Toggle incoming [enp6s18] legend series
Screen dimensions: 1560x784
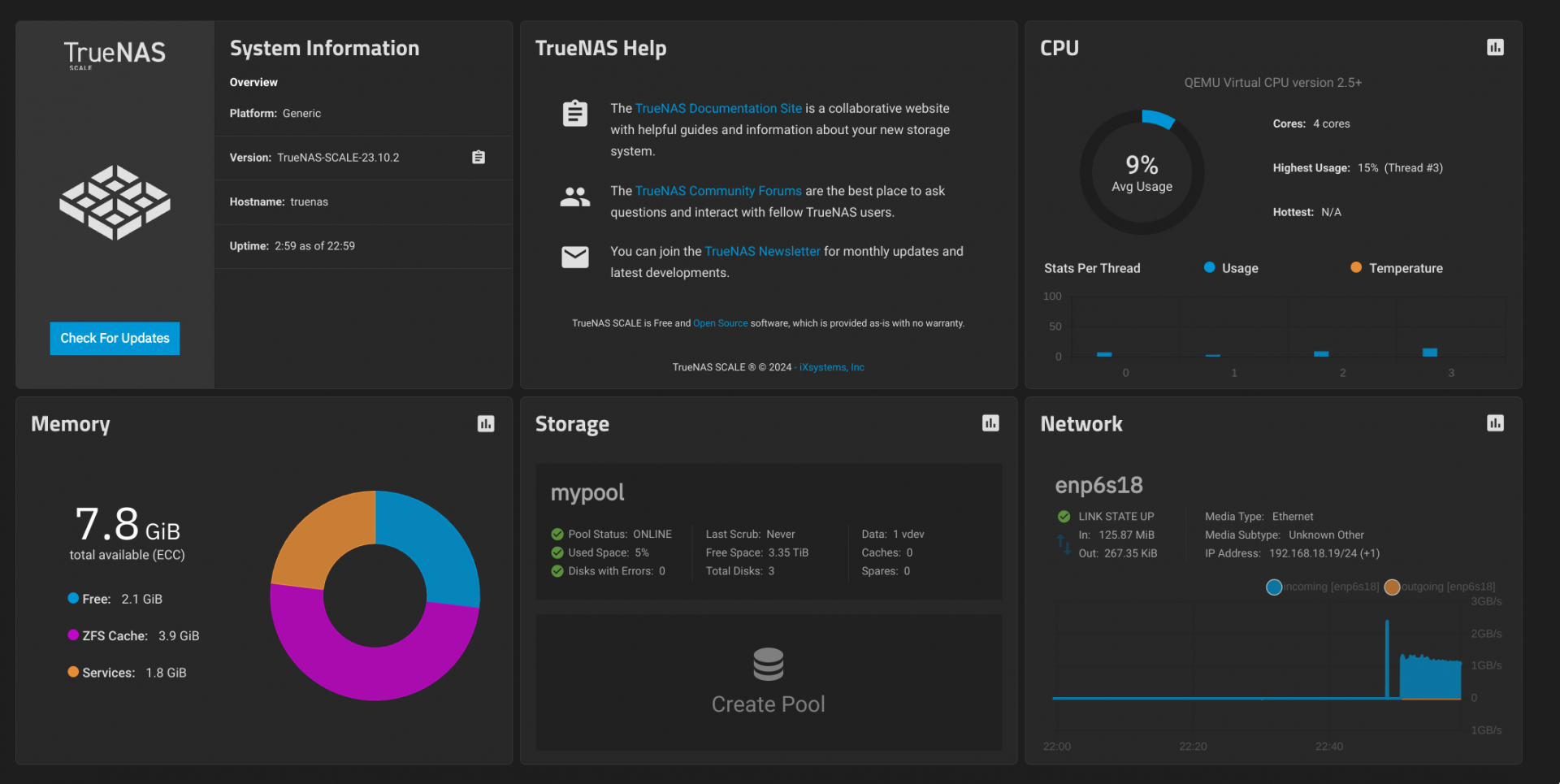coord(1323,587)
